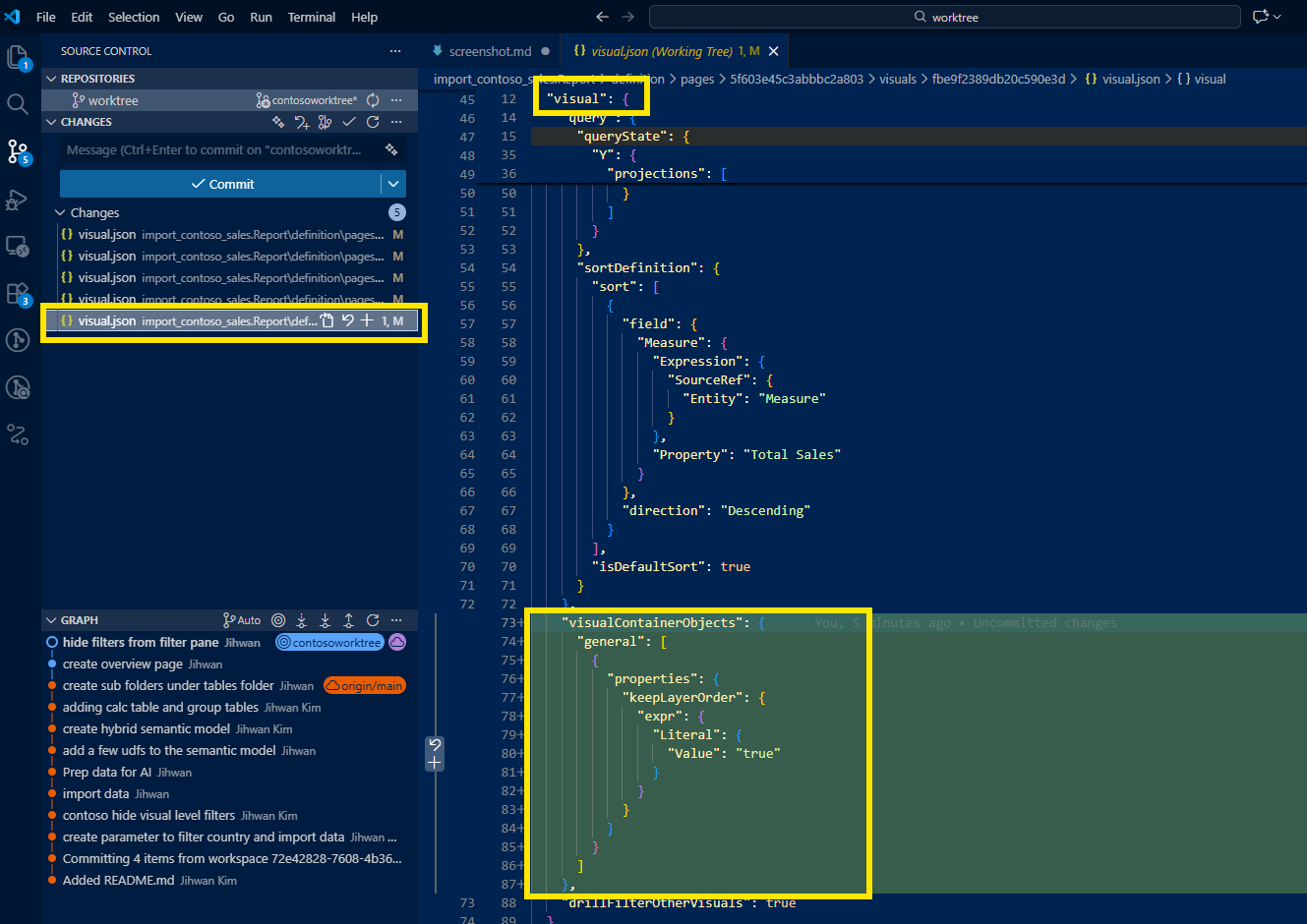Open the File menu

click(x=46, y=17)
